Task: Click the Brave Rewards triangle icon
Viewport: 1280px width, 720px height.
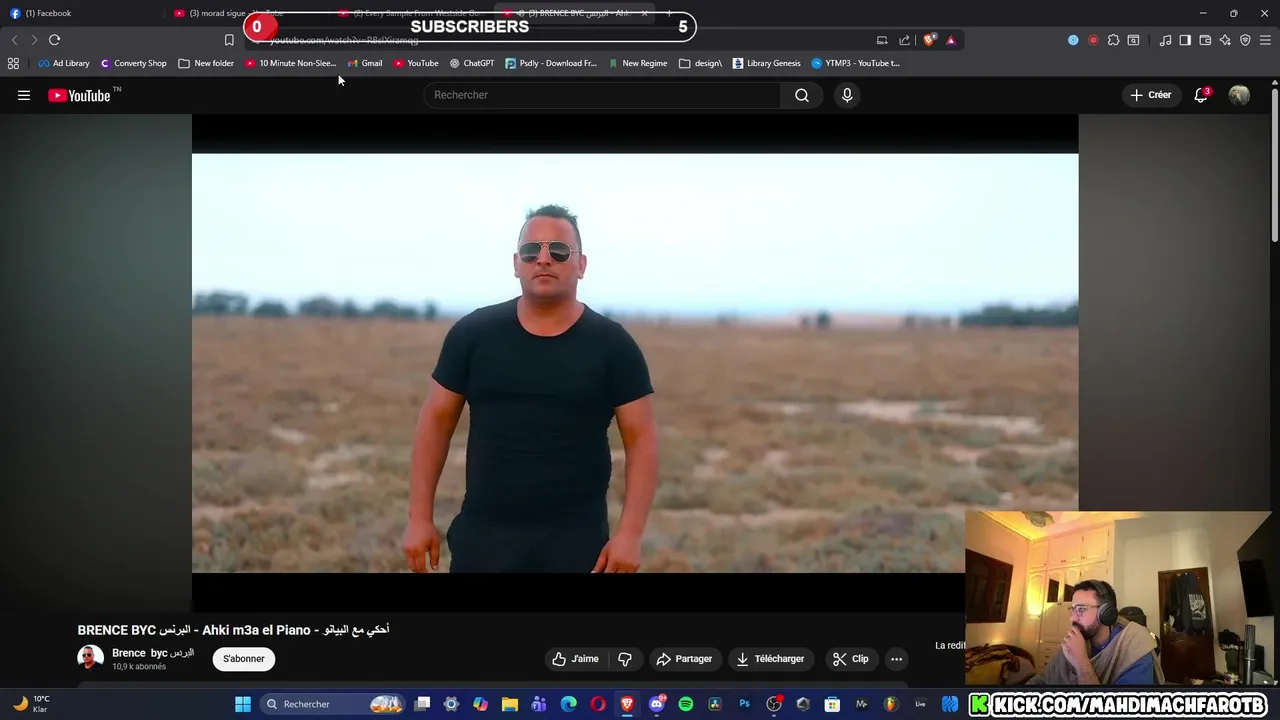Action: tap(951, 40)
